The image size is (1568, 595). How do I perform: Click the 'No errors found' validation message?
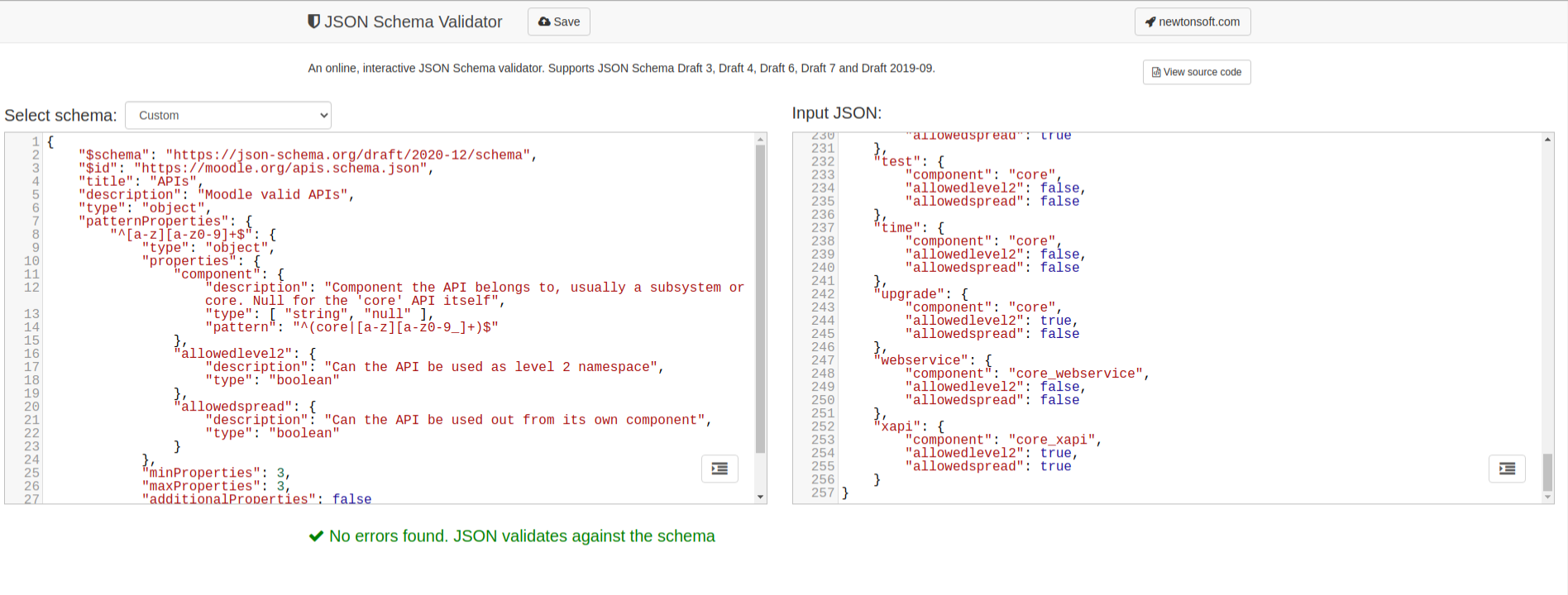pos(522,536)
